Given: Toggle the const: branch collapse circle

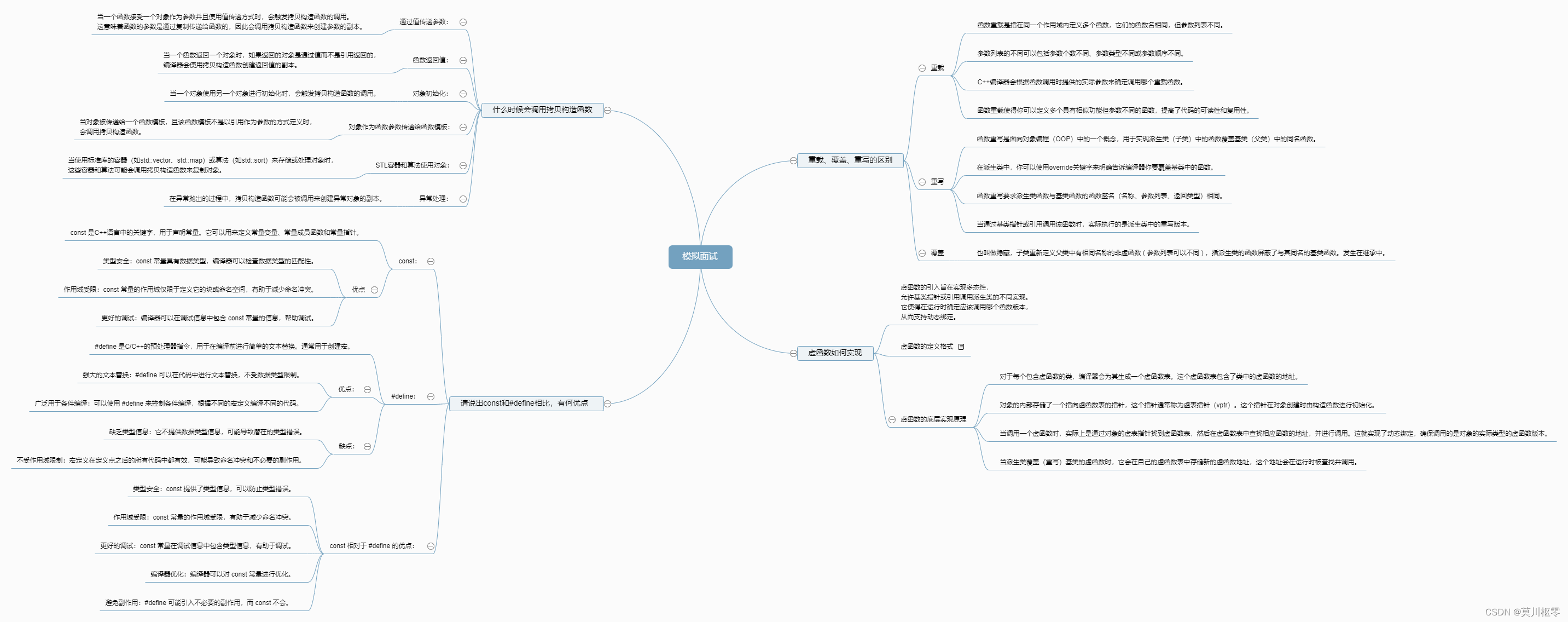Looking at the screenshot, I should tap(431, 261).
